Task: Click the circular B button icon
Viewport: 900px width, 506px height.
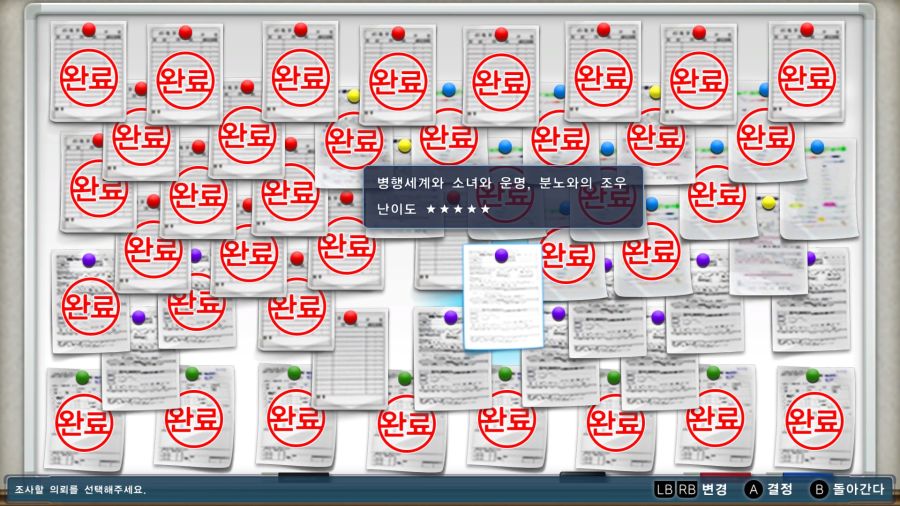Action: point(818,489)
